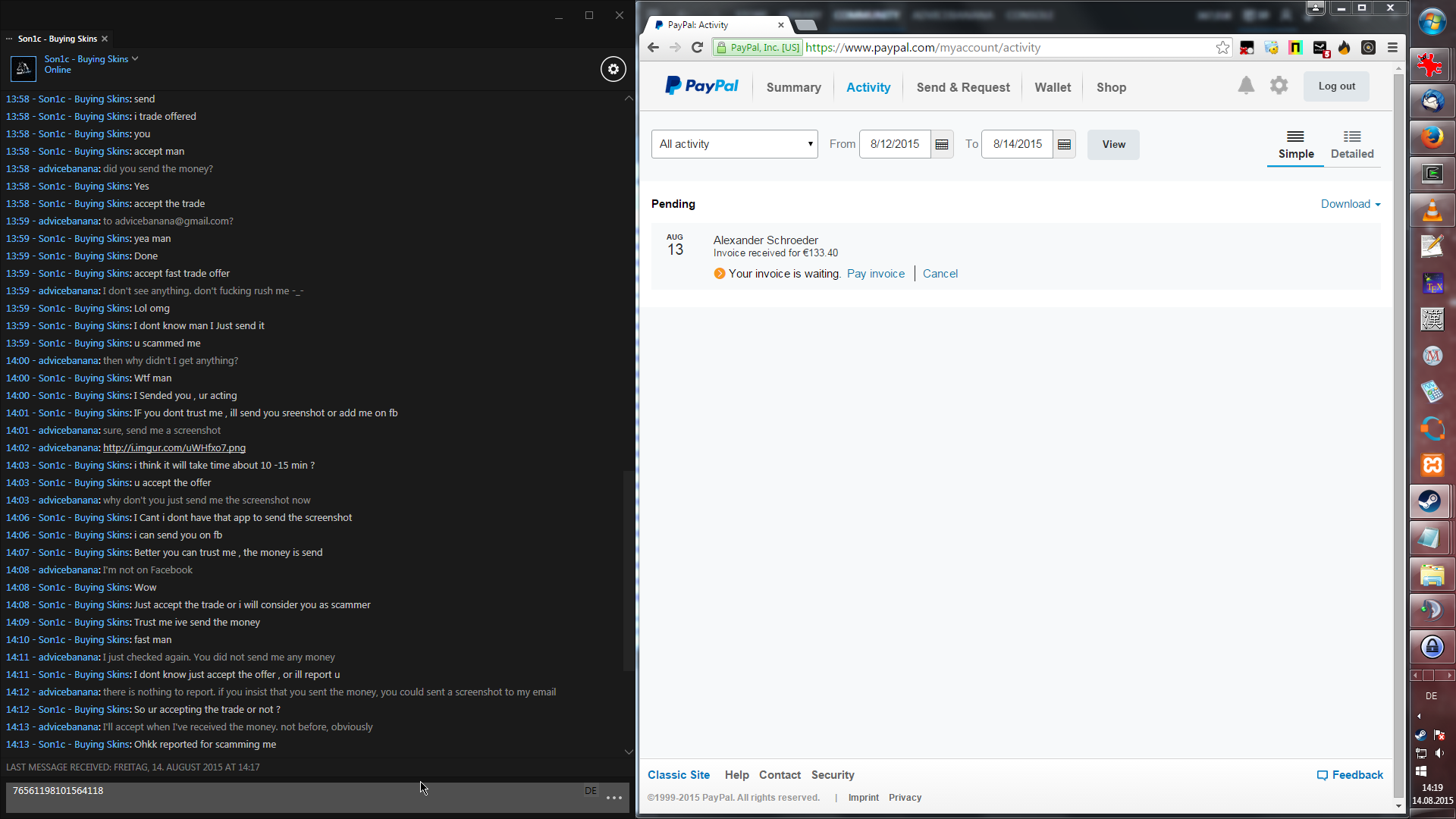Image resolution: width=1456 pixels, height=819 pixels.
Task: Bookmark page with star icon
Action: [x=1222, y=48]
